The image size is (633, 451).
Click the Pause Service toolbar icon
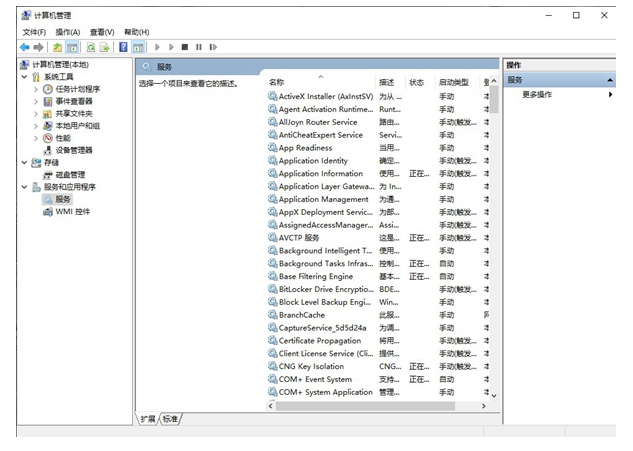(199, 47)
